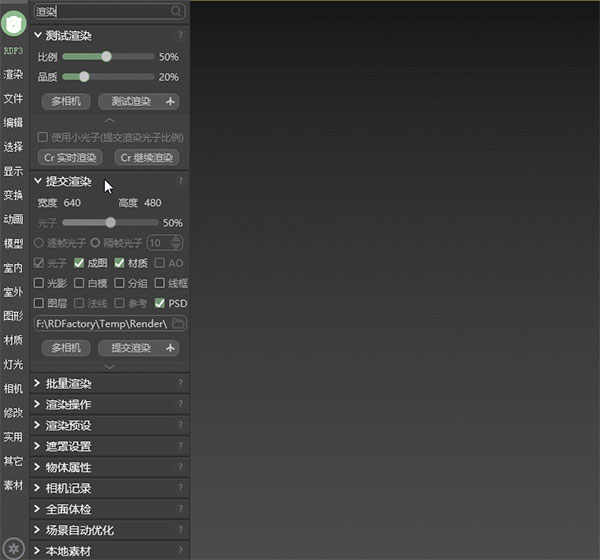600x560 pixels.
Task: Click help question mark for 测试渲染 section
Action: 180,35
